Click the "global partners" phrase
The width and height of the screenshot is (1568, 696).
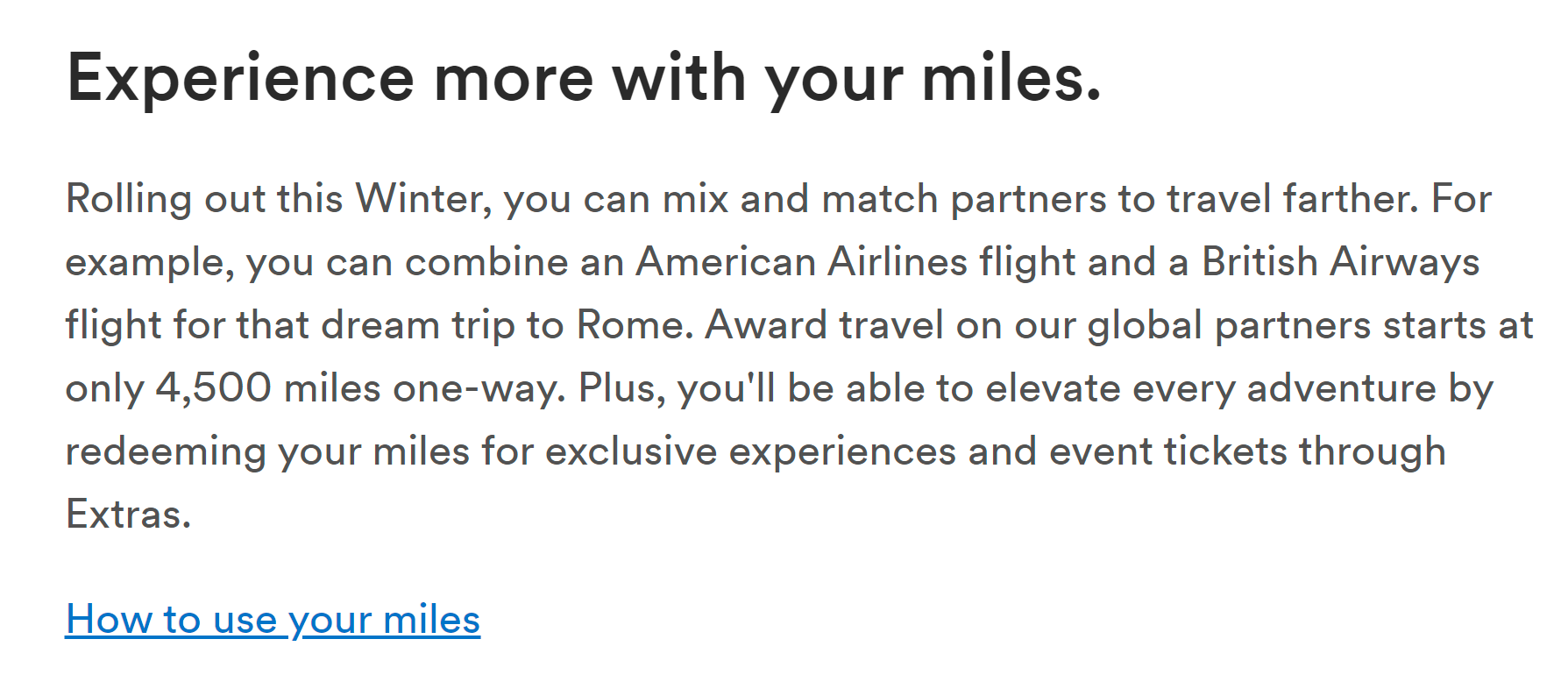1229,325
